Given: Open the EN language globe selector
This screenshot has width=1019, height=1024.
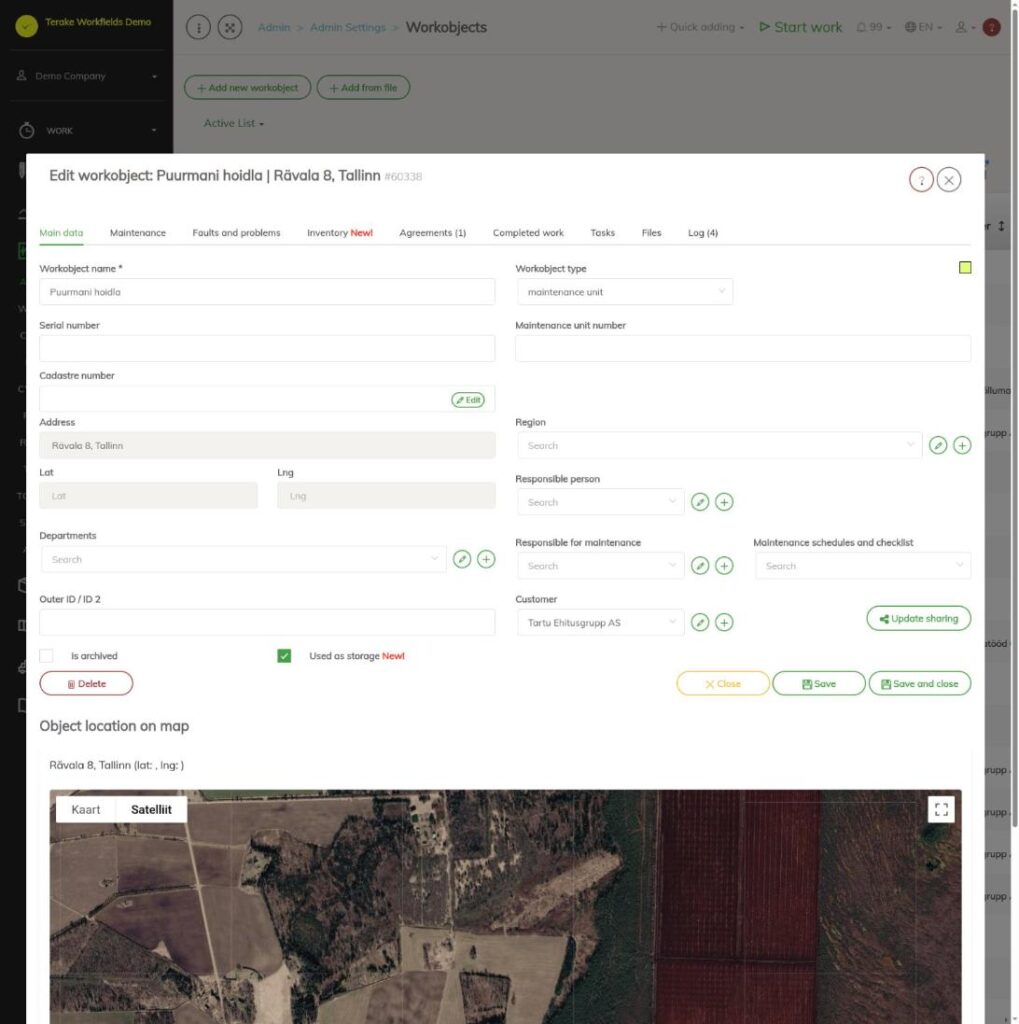Looking at the screenshot, I should point(923,27).
